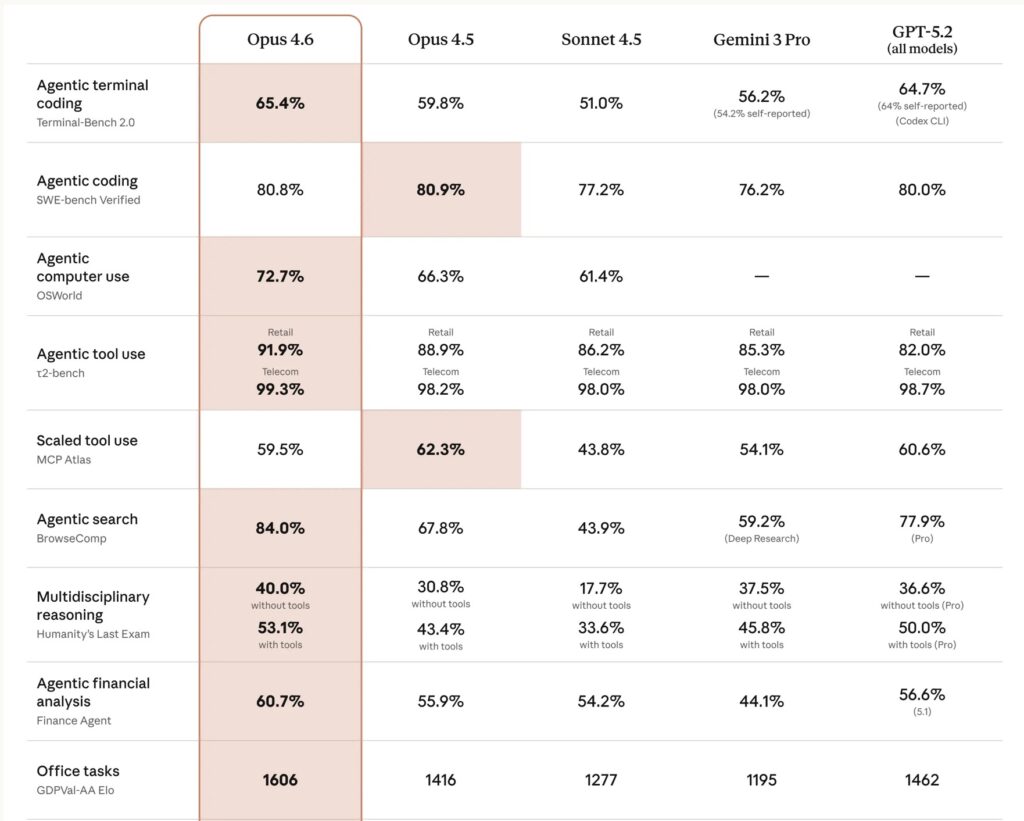Click the Office tasks row label

(78, 771)
